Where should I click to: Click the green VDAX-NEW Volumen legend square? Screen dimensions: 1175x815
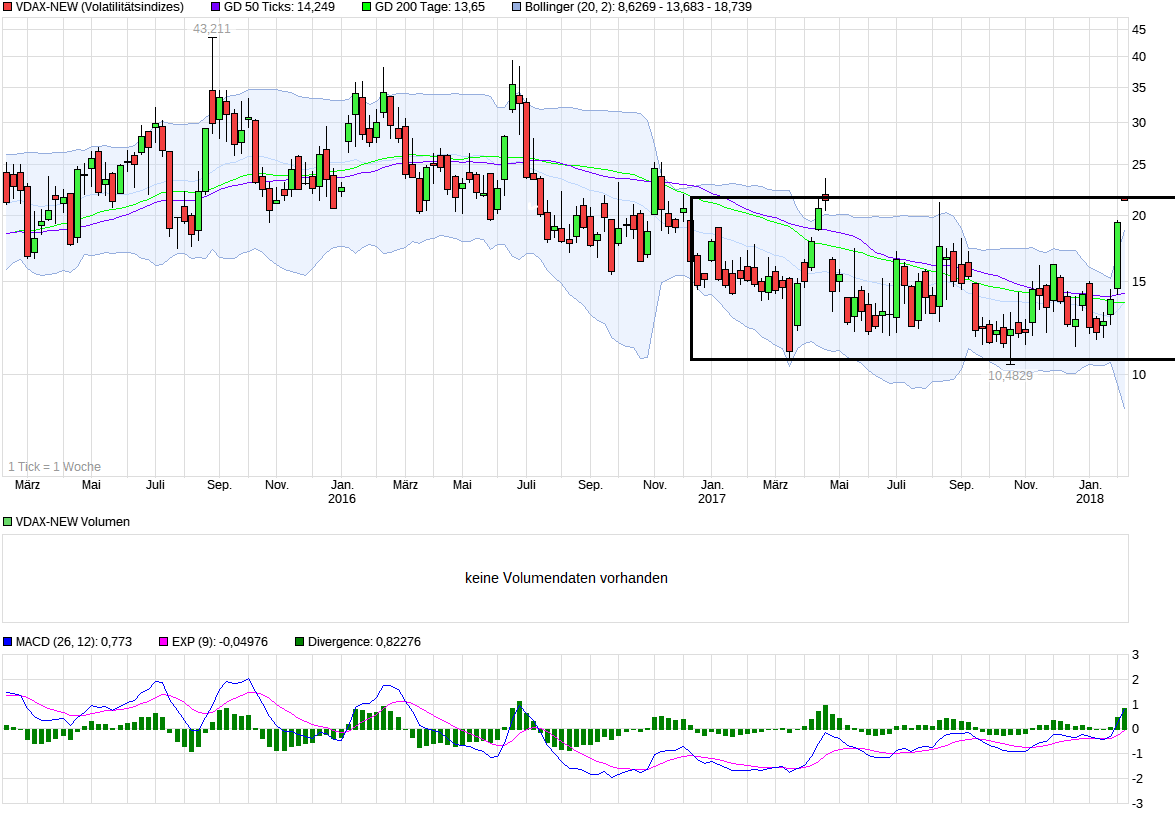click(x=7, y=521)
